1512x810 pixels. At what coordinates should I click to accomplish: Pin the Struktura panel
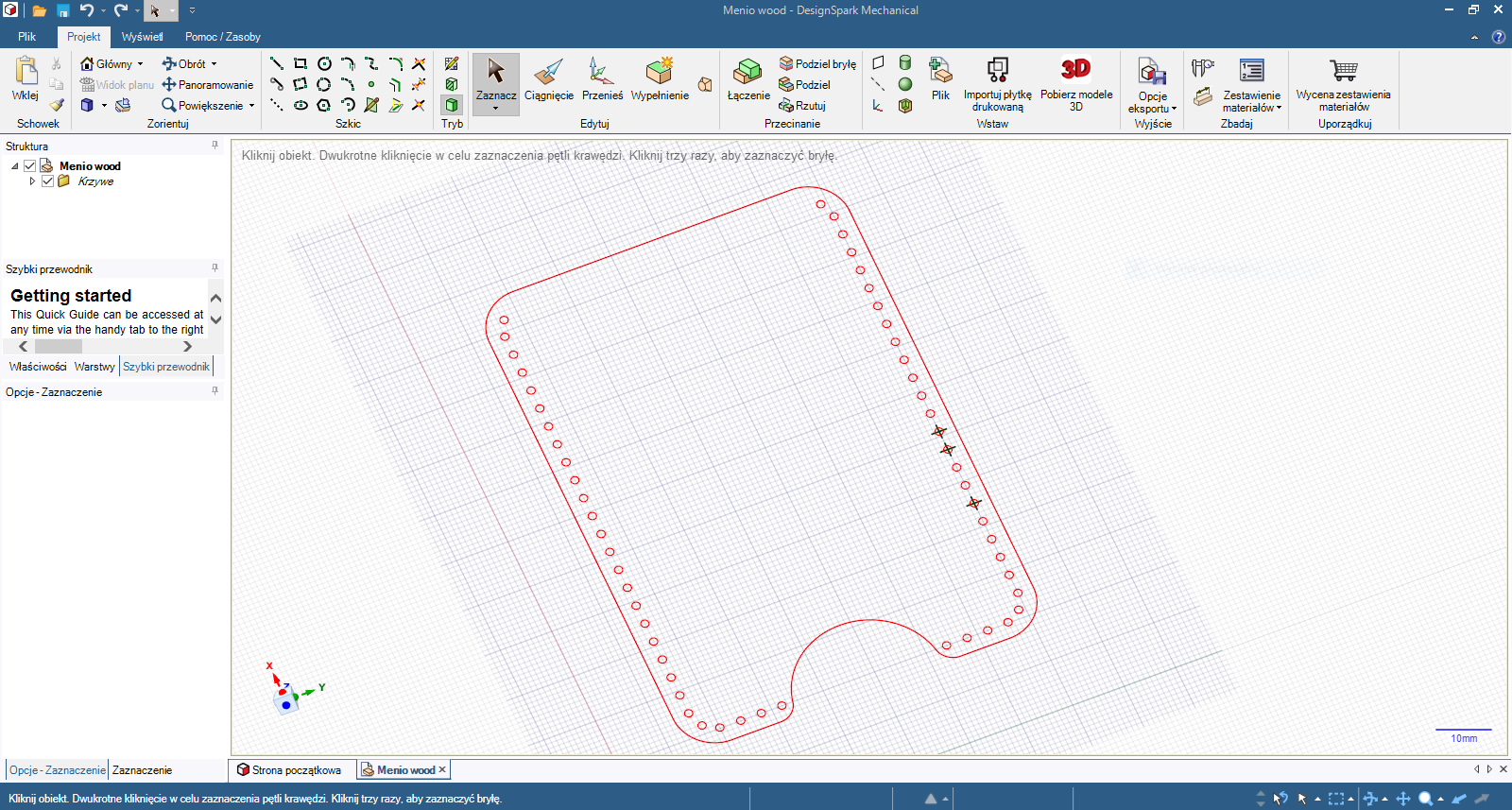pyautogui.click(x=215, y=146)
